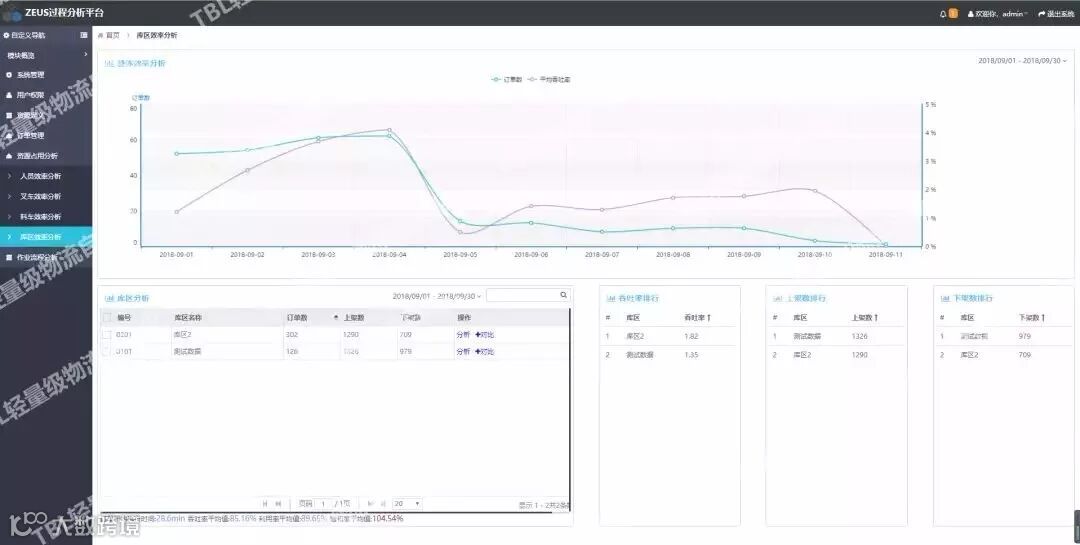
Task: Click the chart icon beside 下架数排行 title
Action: (945, 298)
